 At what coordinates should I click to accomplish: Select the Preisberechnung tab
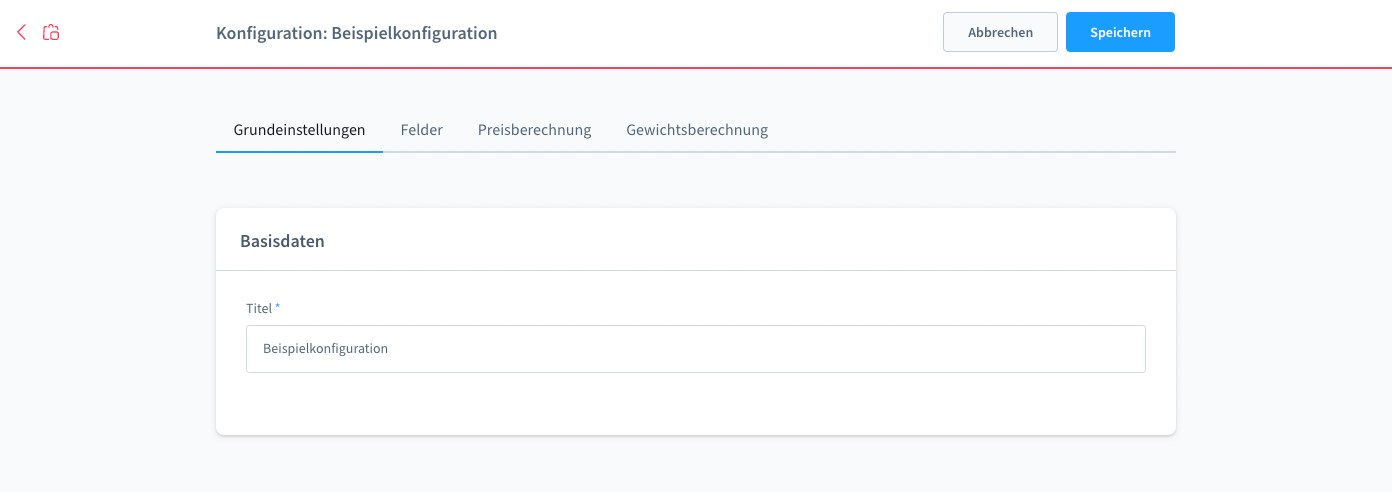click(x=534, y=130)
